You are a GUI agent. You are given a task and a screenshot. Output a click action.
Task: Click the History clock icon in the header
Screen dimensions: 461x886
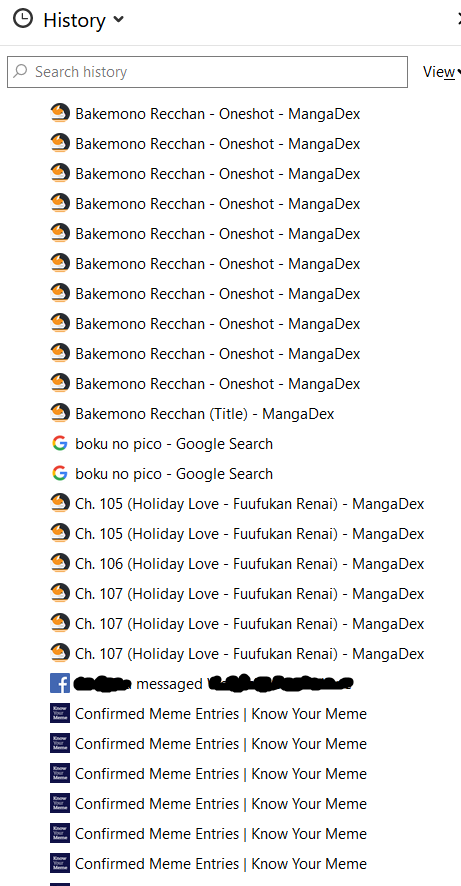point(23,19)
